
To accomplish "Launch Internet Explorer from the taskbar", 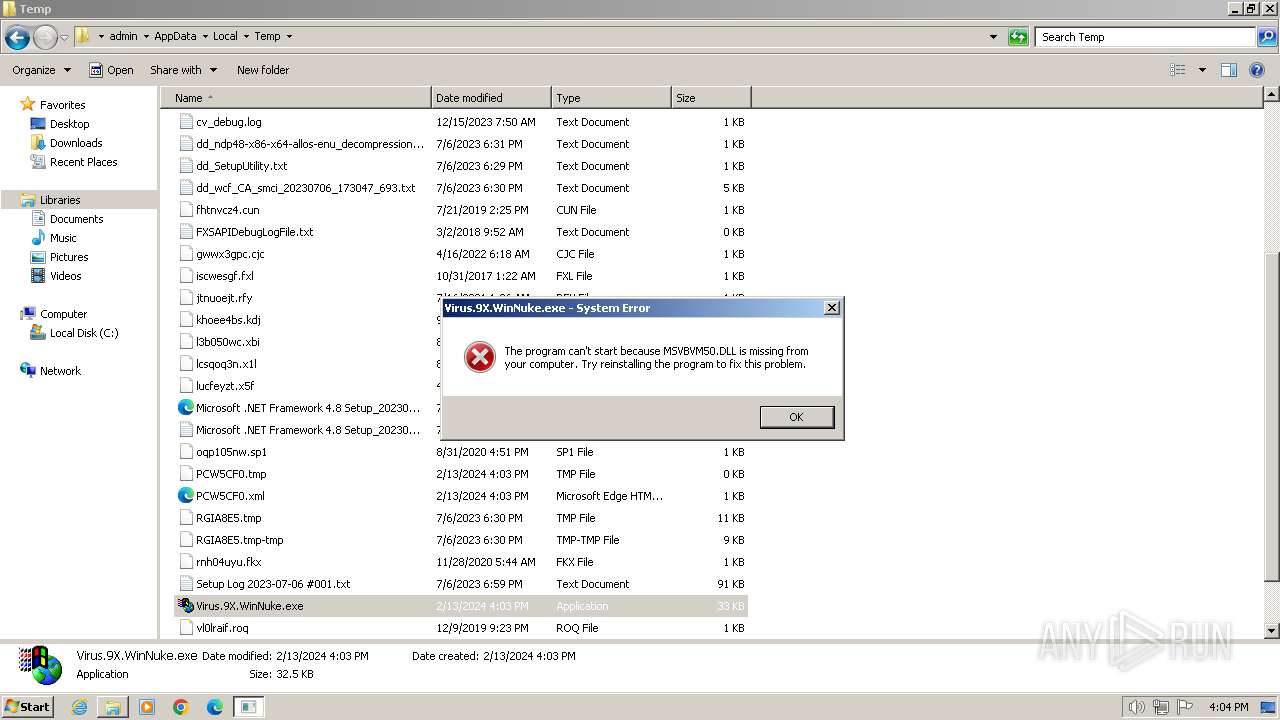I will pyautogui.click(x=80, y=707).
